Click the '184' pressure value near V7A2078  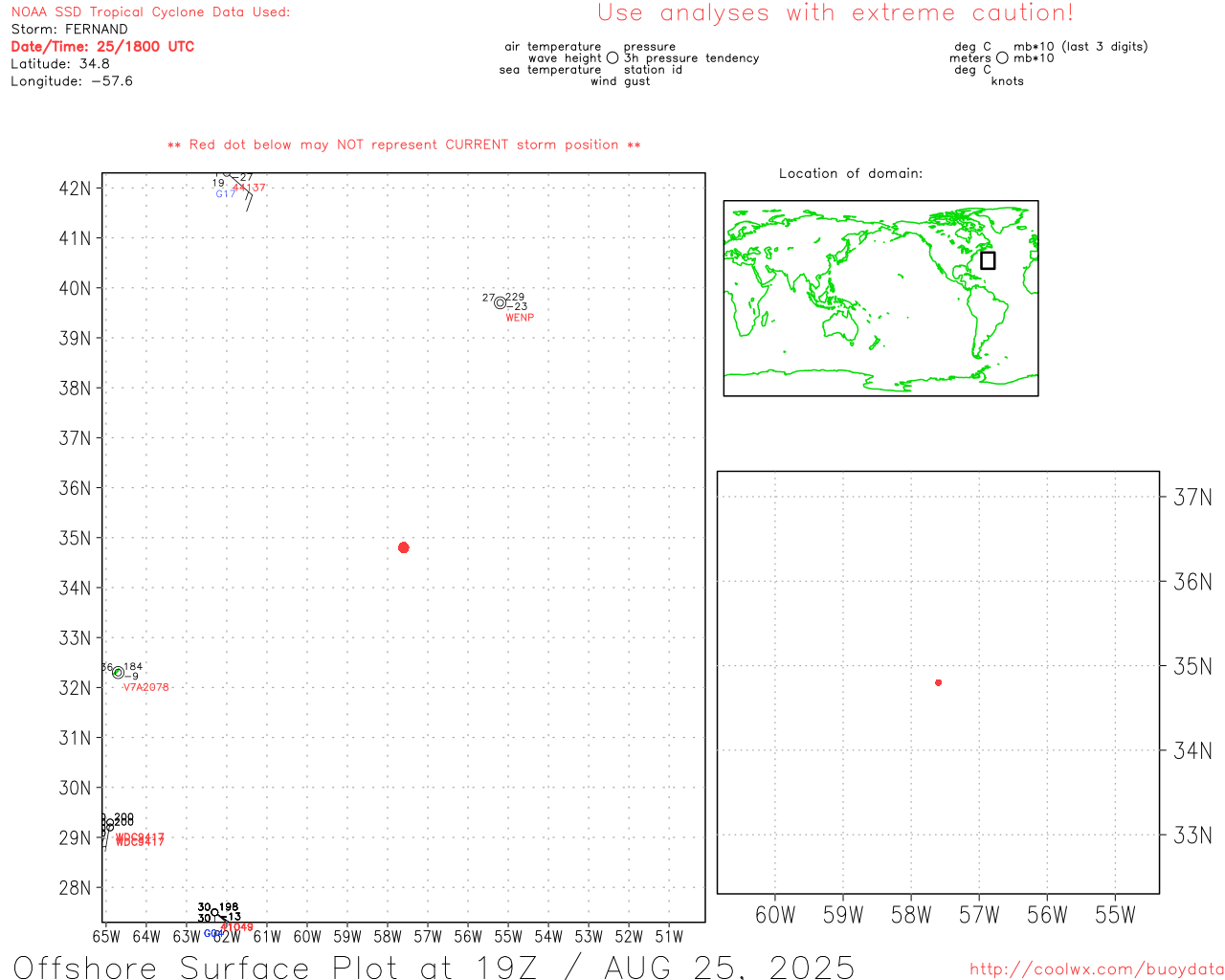133,667
